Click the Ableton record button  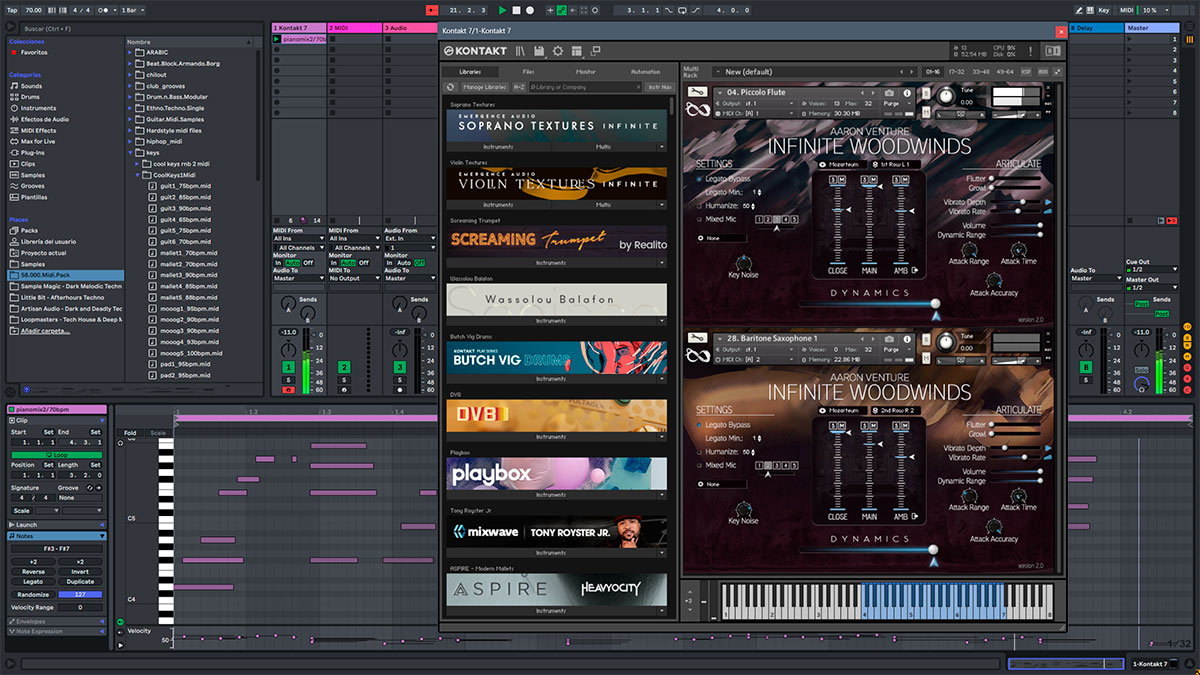530,10
